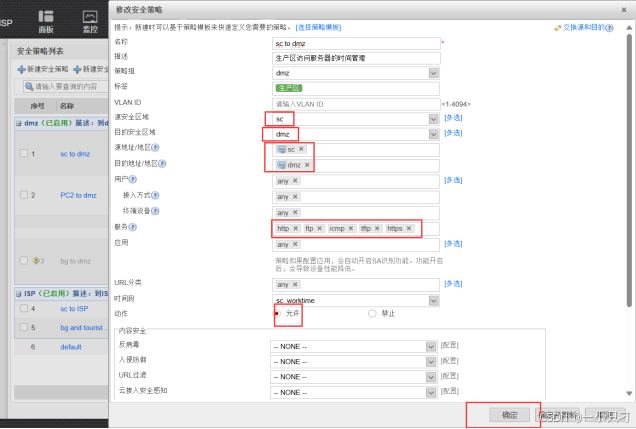This screenshot has height=429, width=636.
Task: Open the 目的安全区域 dropdown
Action: pyautogui.click(x=434, y=134)
